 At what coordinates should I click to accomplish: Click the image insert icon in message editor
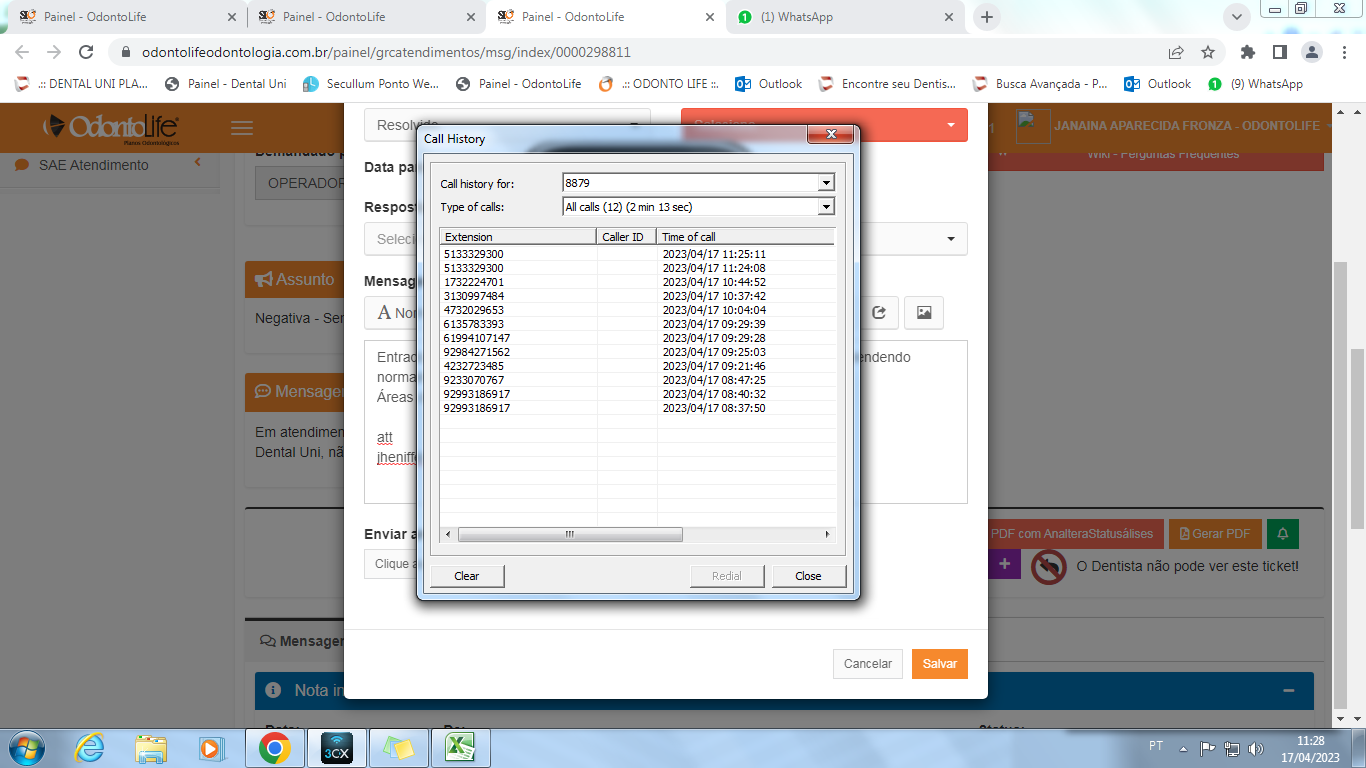[924, 313]
